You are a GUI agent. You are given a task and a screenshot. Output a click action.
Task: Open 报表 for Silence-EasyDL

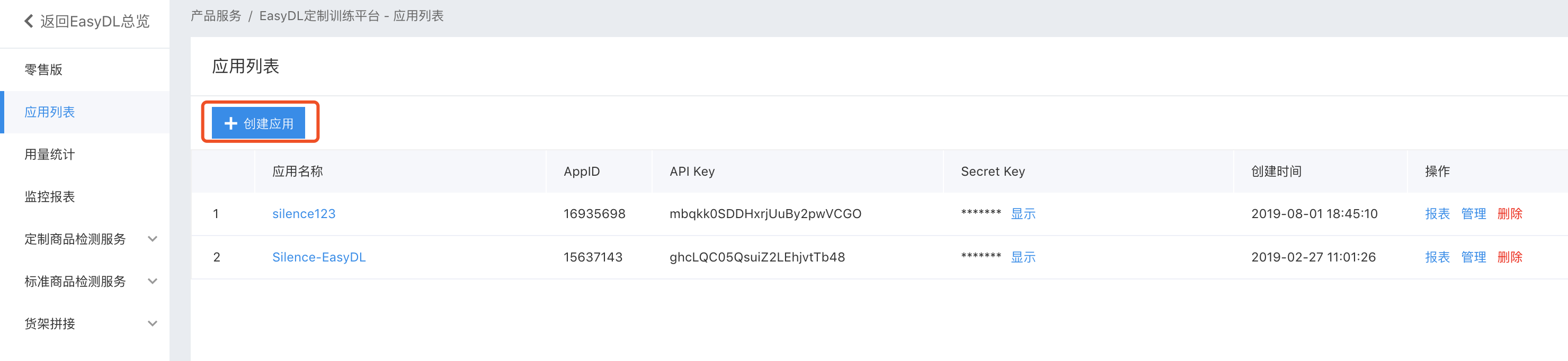[x=1437, y=257]
